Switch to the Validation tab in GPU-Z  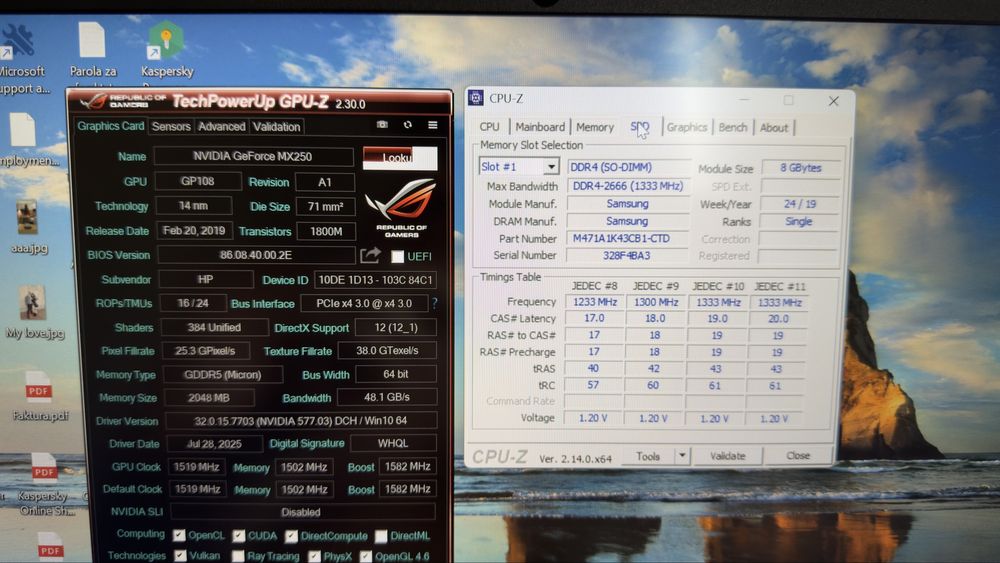[276, 126]
